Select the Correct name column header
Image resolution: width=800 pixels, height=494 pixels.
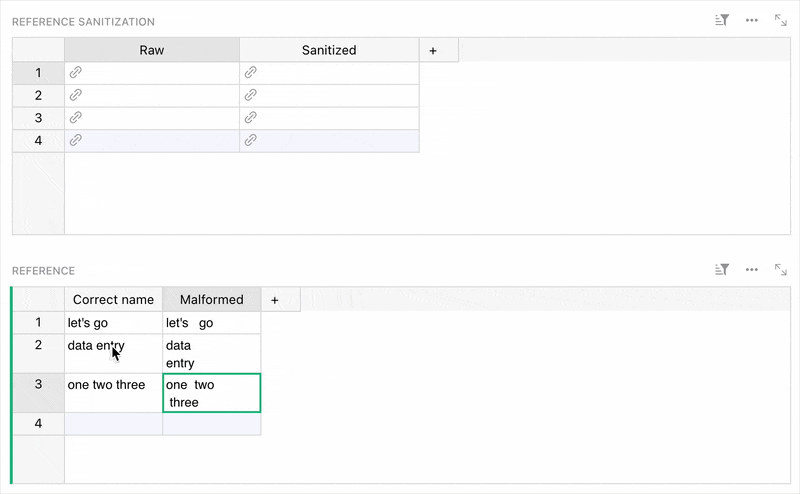[113, 299]
